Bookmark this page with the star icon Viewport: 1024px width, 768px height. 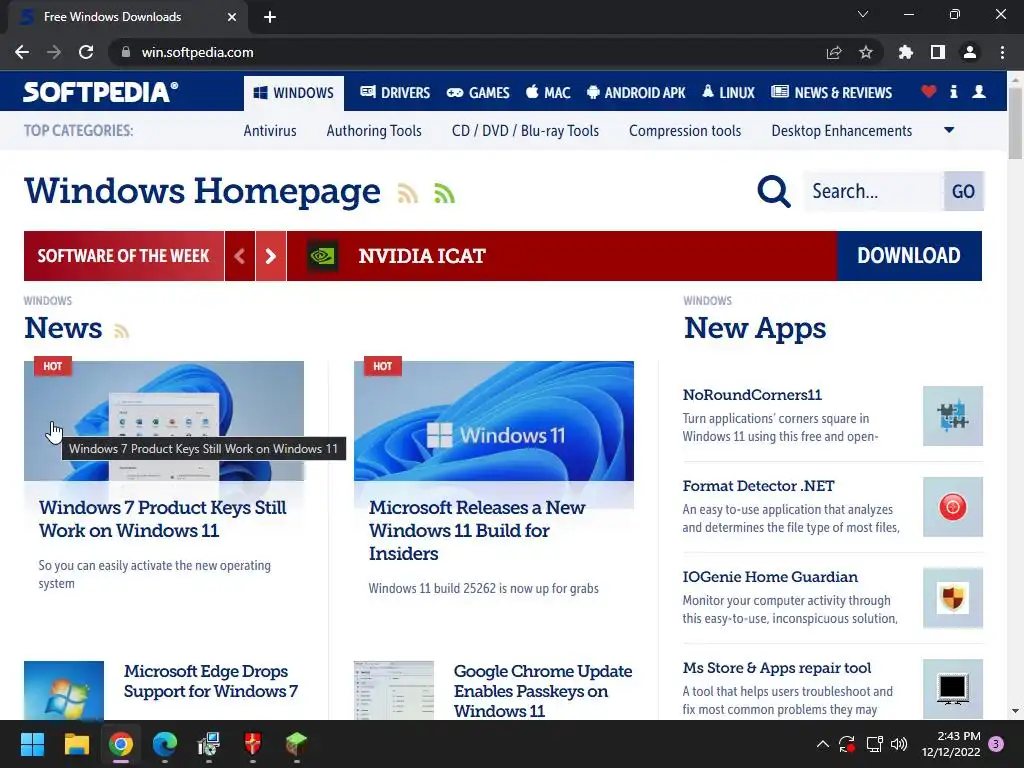point(865,52)
